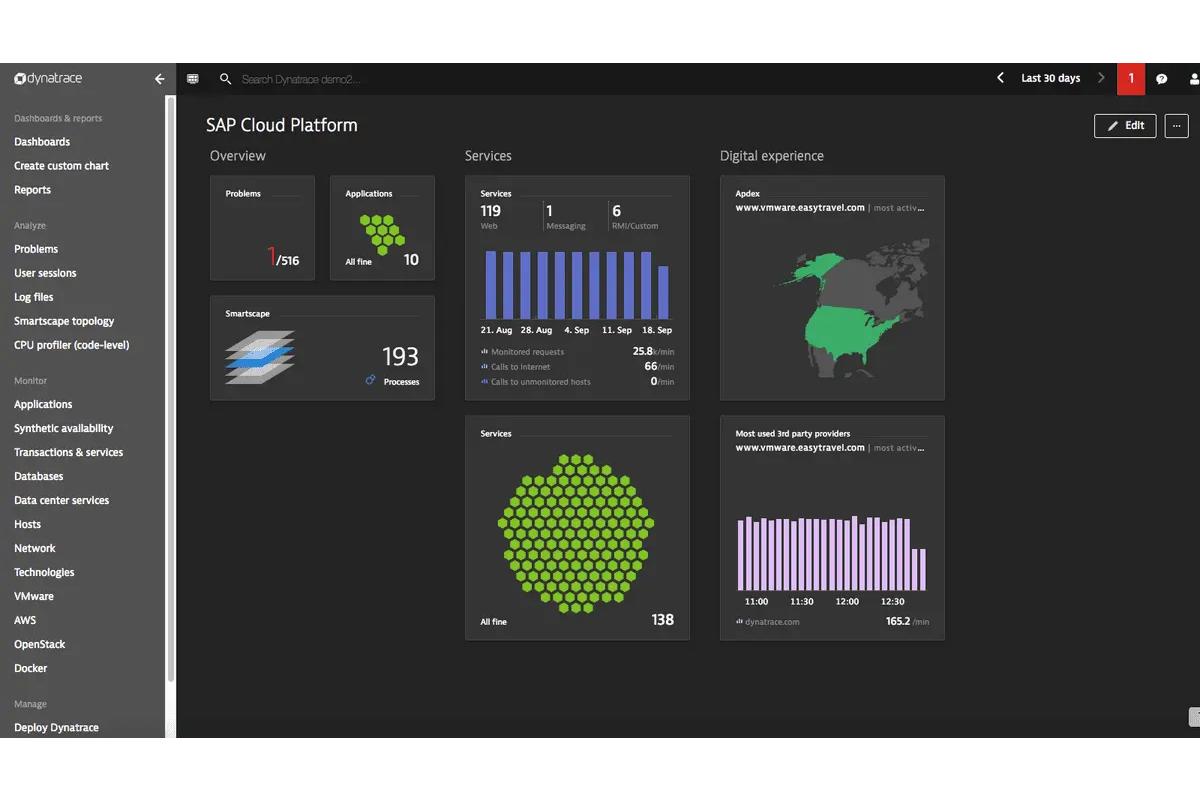Open Create custom chart

pos(62,166)
